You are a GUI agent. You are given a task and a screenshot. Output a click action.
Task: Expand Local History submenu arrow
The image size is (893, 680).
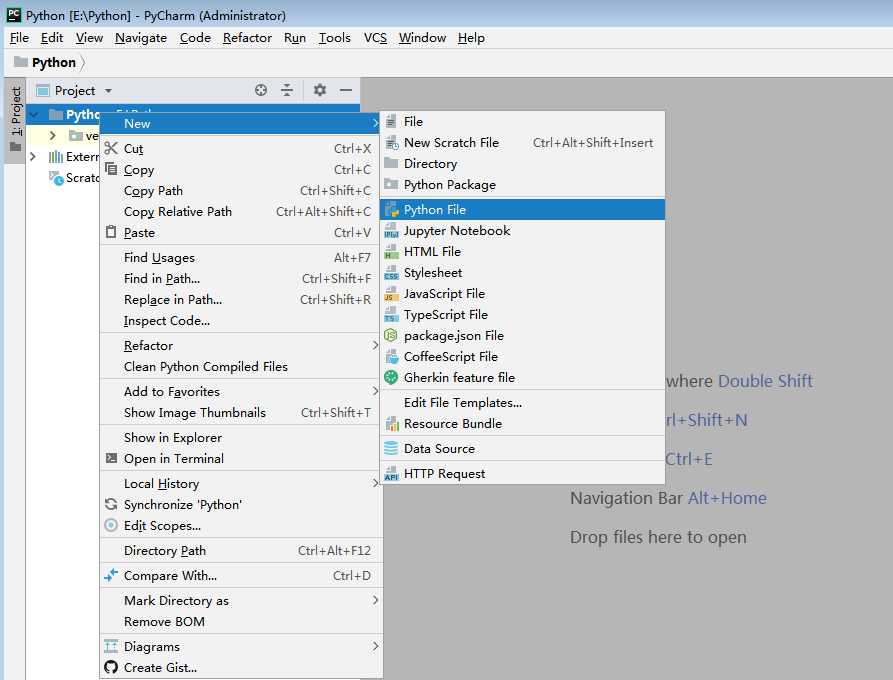[375, 483]
